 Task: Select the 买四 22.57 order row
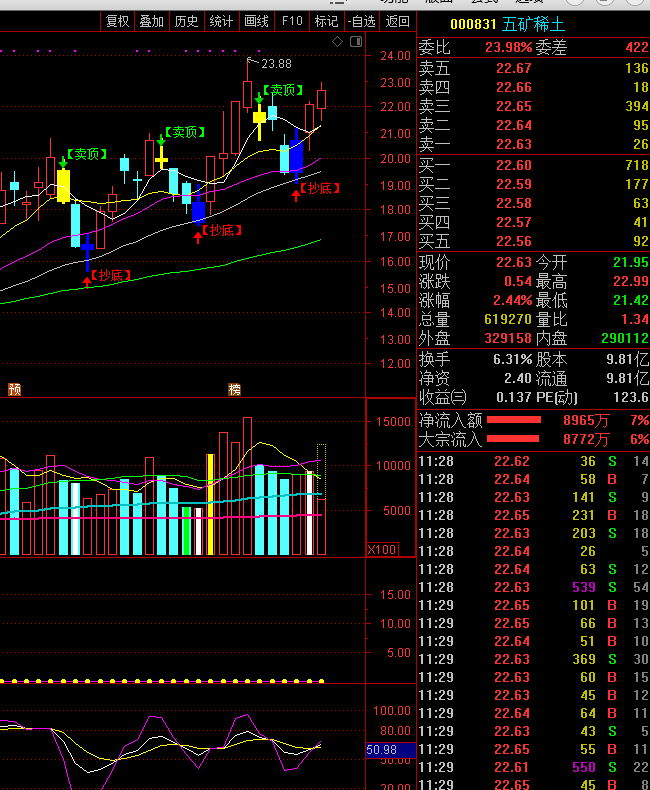coord(534,222)
